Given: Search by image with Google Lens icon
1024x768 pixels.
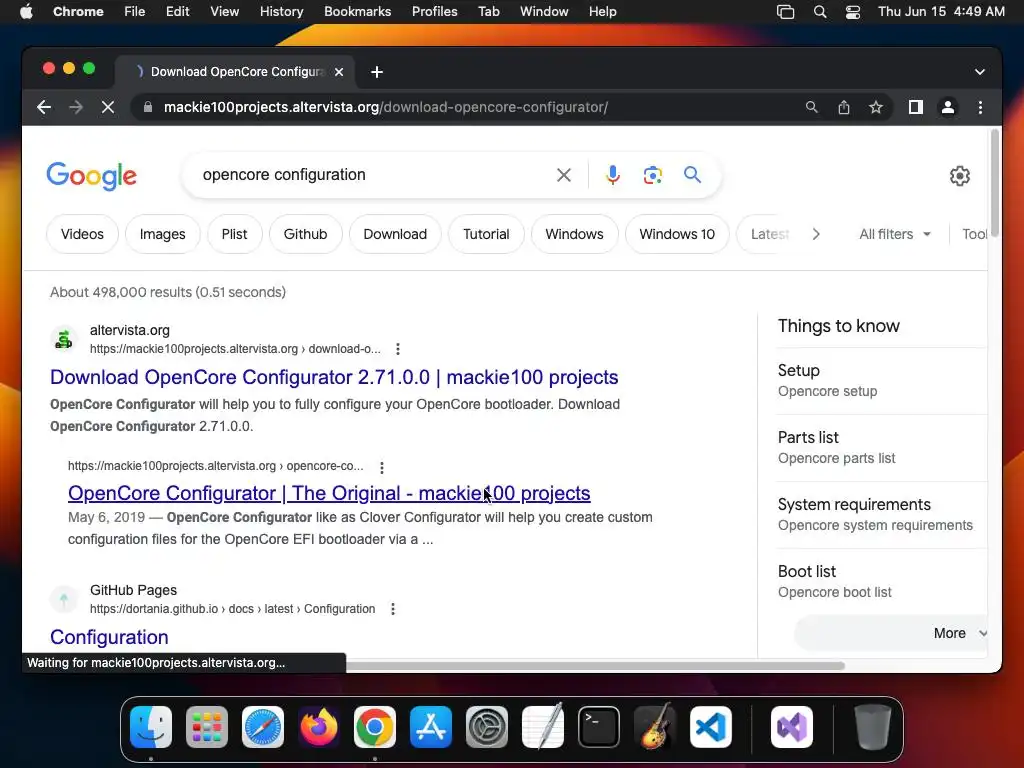Looking at the screenshot, I should point(652,175).
